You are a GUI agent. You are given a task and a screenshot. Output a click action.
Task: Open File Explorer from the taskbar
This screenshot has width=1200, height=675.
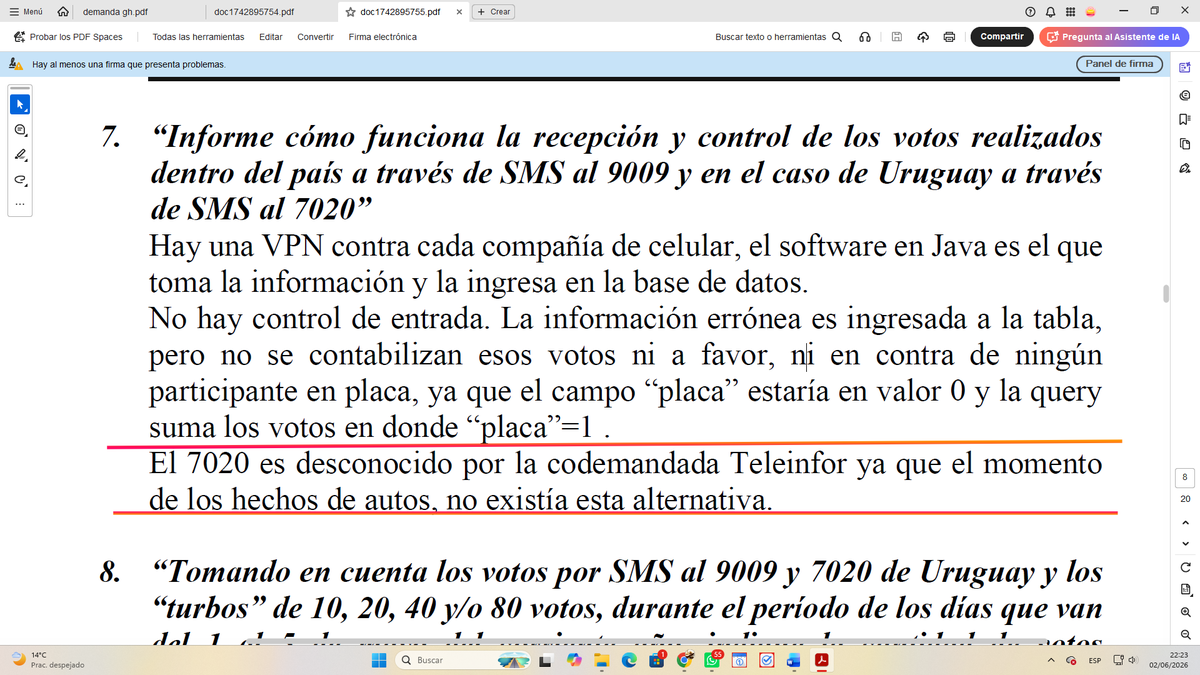pyautogui.click(x=602, y=660)
